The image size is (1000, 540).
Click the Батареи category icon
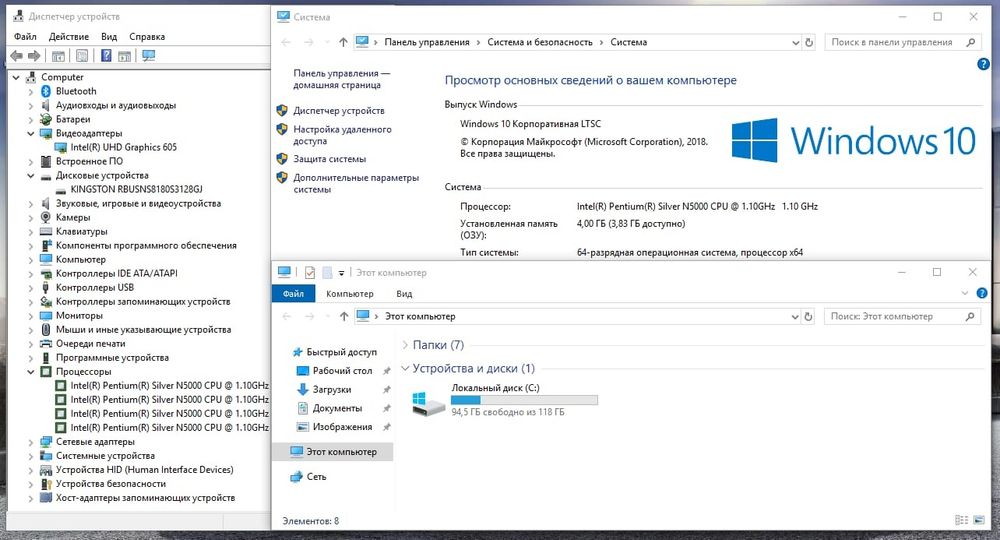tap(45, 119)
